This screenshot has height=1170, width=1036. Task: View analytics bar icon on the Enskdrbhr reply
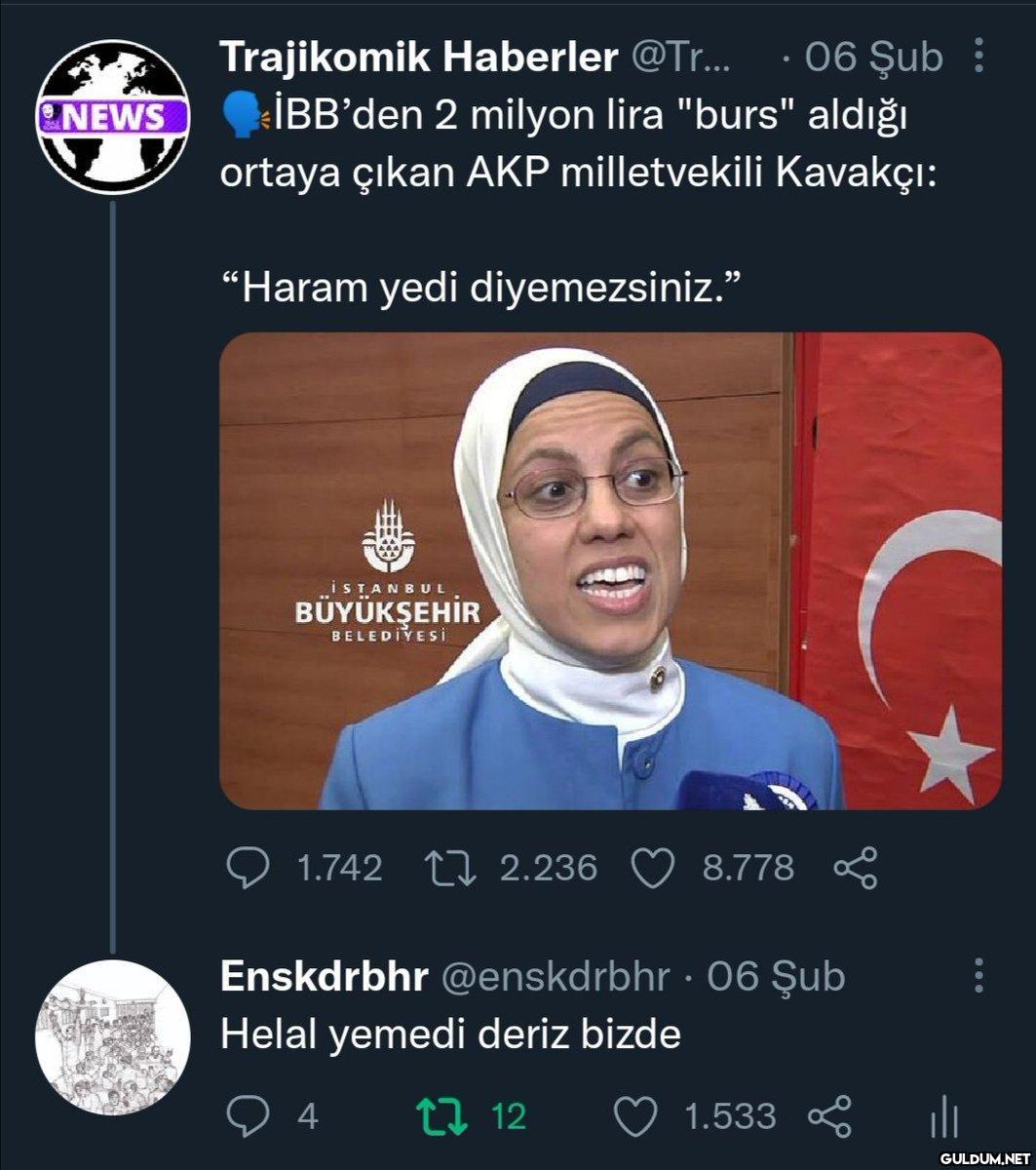coord(944,1116)
